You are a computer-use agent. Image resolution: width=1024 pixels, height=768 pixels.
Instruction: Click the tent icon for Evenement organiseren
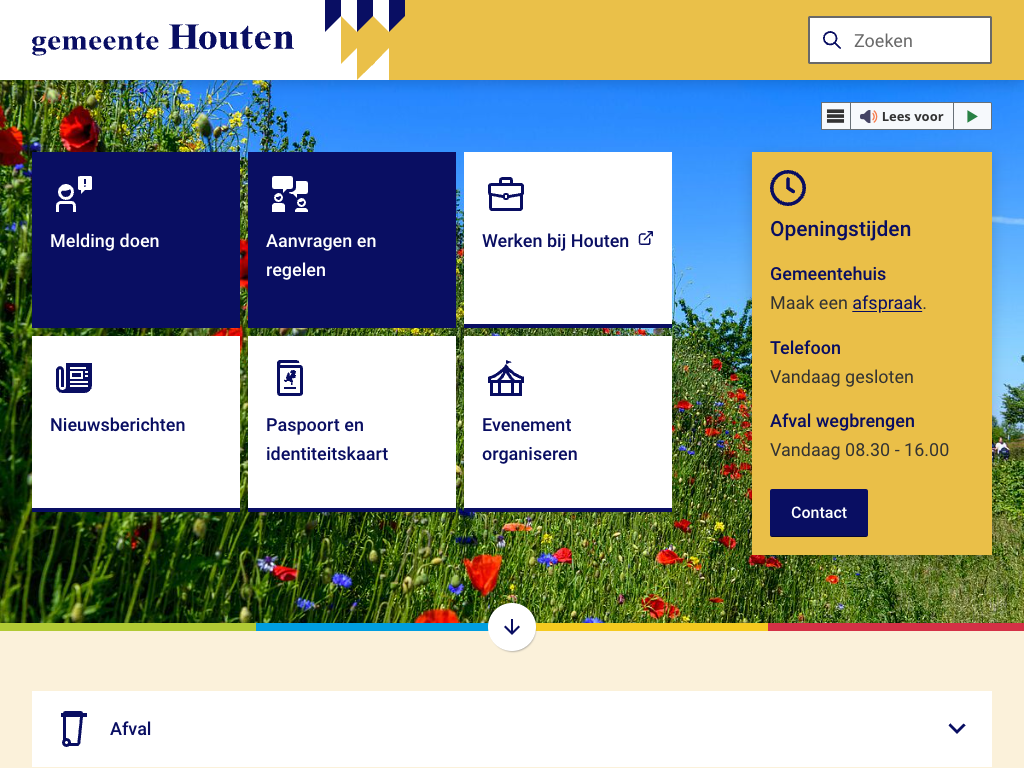506,378
